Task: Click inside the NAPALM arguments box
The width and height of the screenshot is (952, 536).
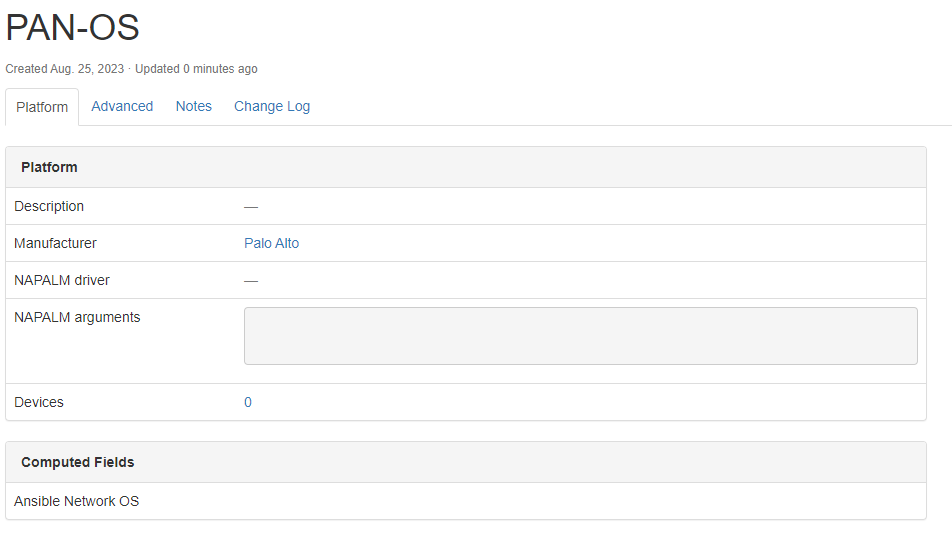Action: click(x=580, y=336)
